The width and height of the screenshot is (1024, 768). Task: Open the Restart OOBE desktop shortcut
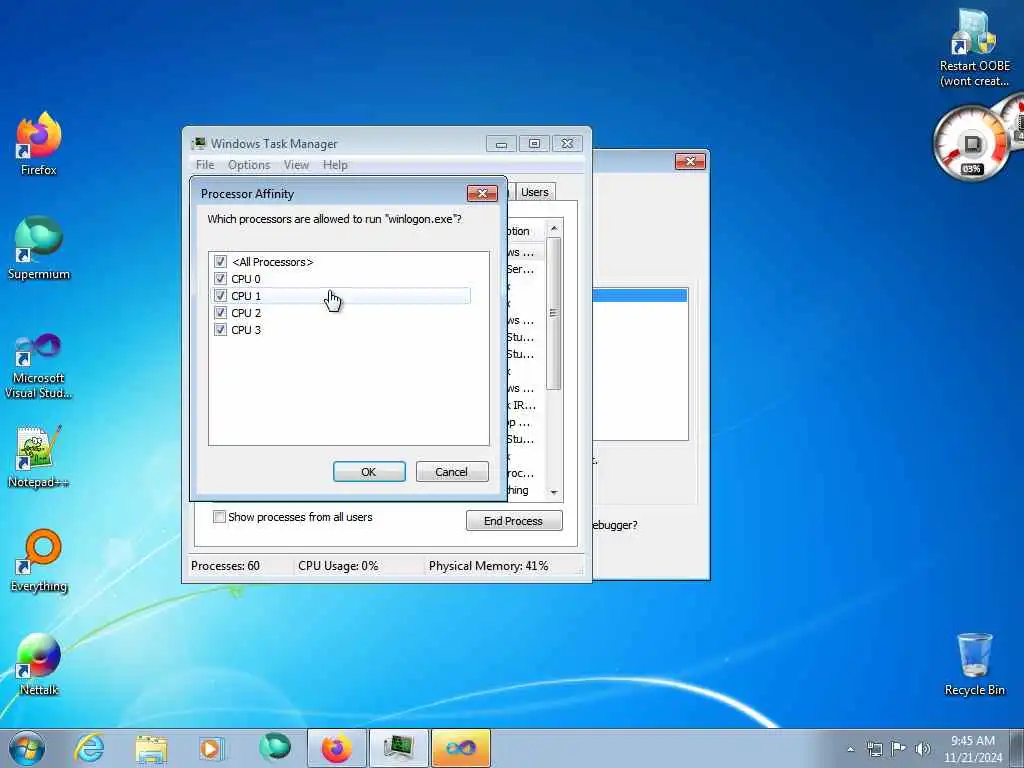[974, 48]
